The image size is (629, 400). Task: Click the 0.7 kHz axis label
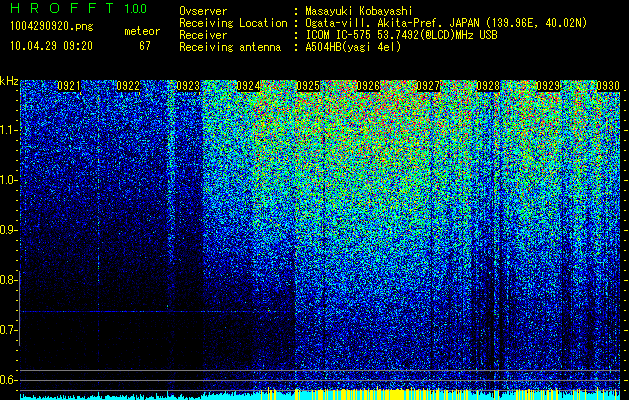click(x=8, y=330)
